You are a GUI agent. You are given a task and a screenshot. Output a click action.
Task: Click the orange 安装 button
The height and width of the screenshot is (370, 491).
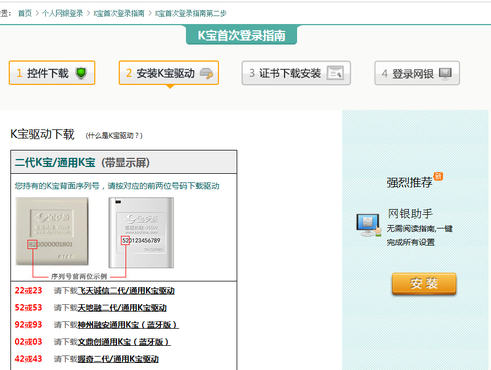click(424, 284)
